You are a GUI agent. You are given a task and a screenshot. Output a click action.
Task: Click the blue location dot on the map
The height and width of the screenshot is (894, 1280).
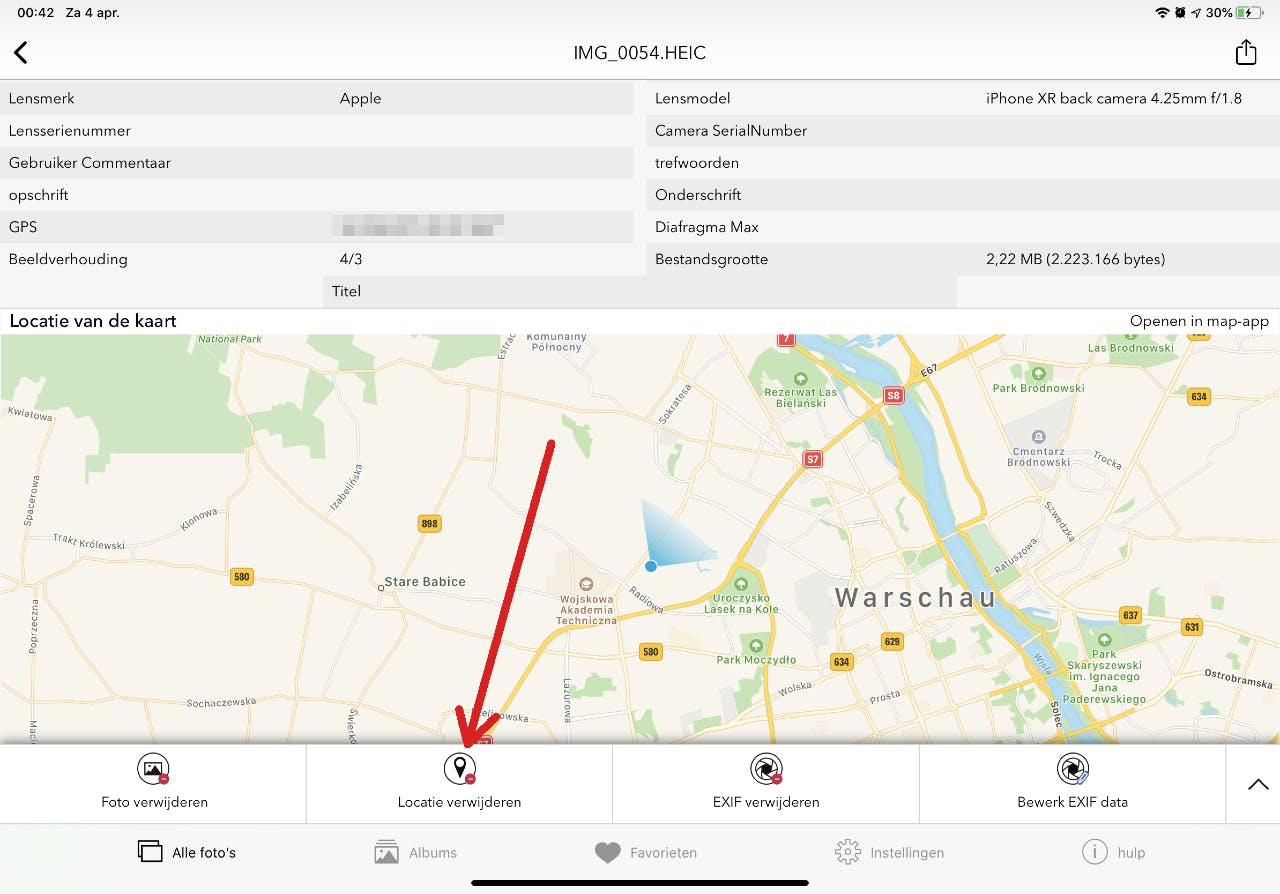point(651,565)
